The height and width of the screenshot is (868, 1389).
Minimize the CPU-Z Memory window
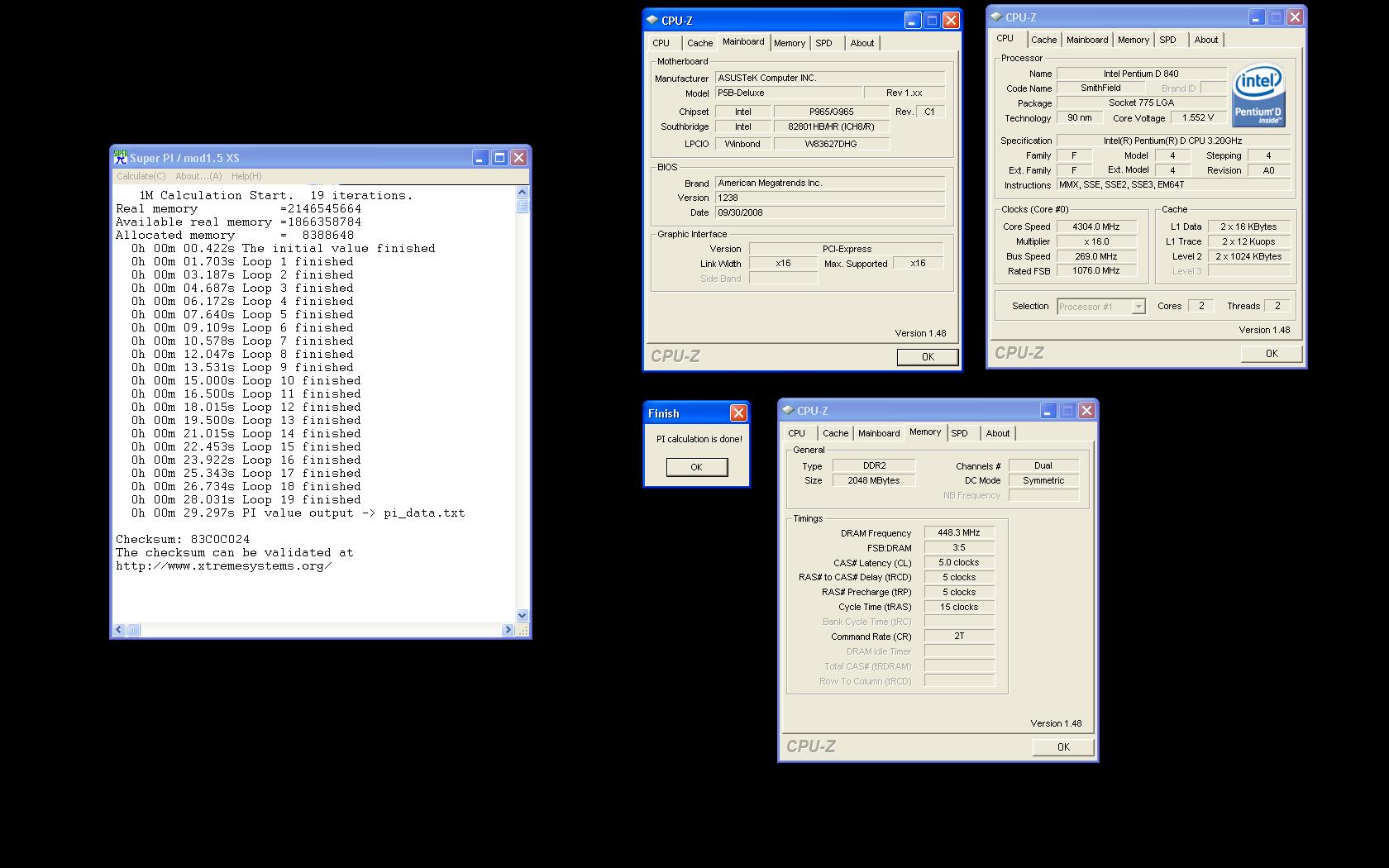[1048, 410]
